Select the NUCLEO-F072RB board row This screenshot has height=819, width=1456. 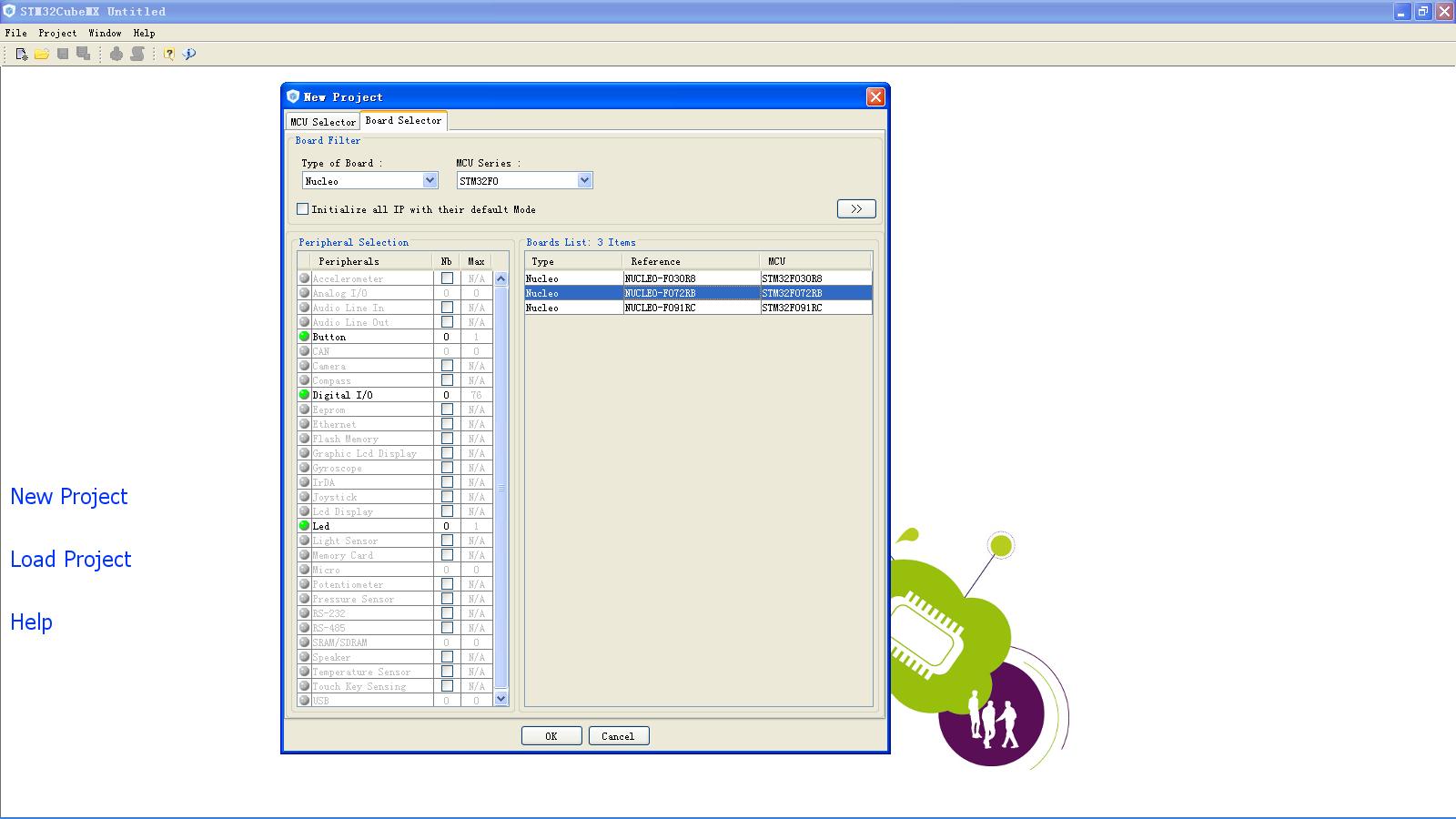click(698, 293)
